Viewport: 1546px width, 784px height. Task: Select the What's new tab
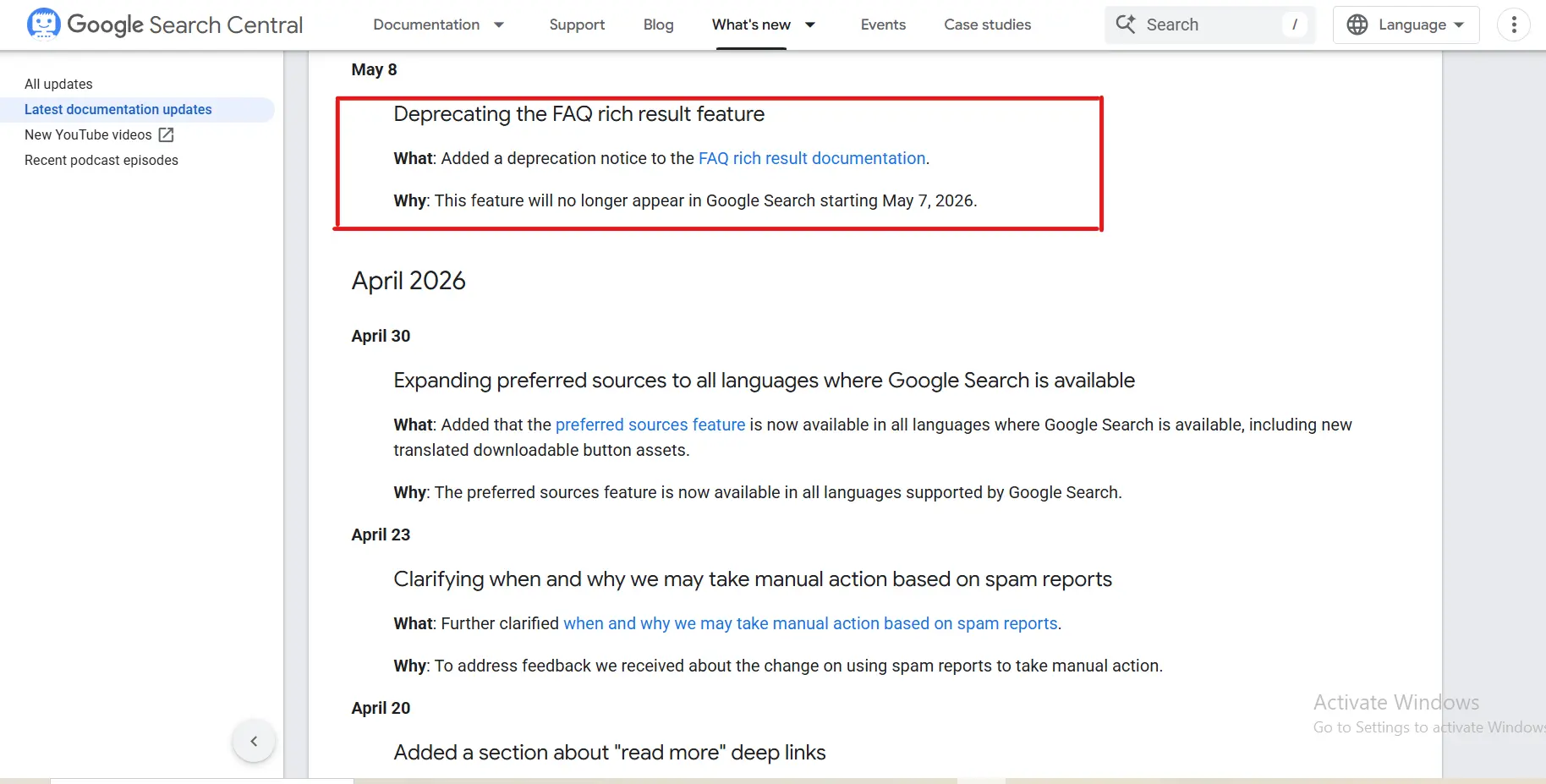[x=751, y=25]
